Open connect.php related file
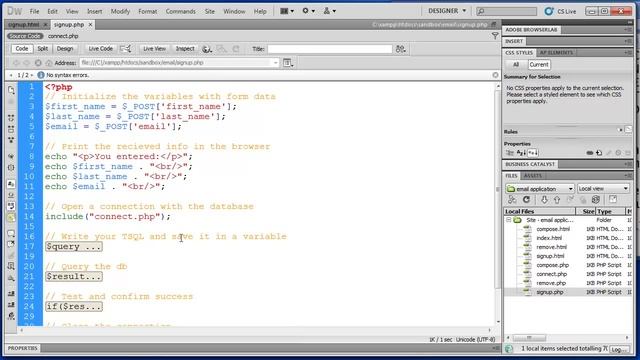This screenshot has width=640, height=360. (x=63, y=36)
